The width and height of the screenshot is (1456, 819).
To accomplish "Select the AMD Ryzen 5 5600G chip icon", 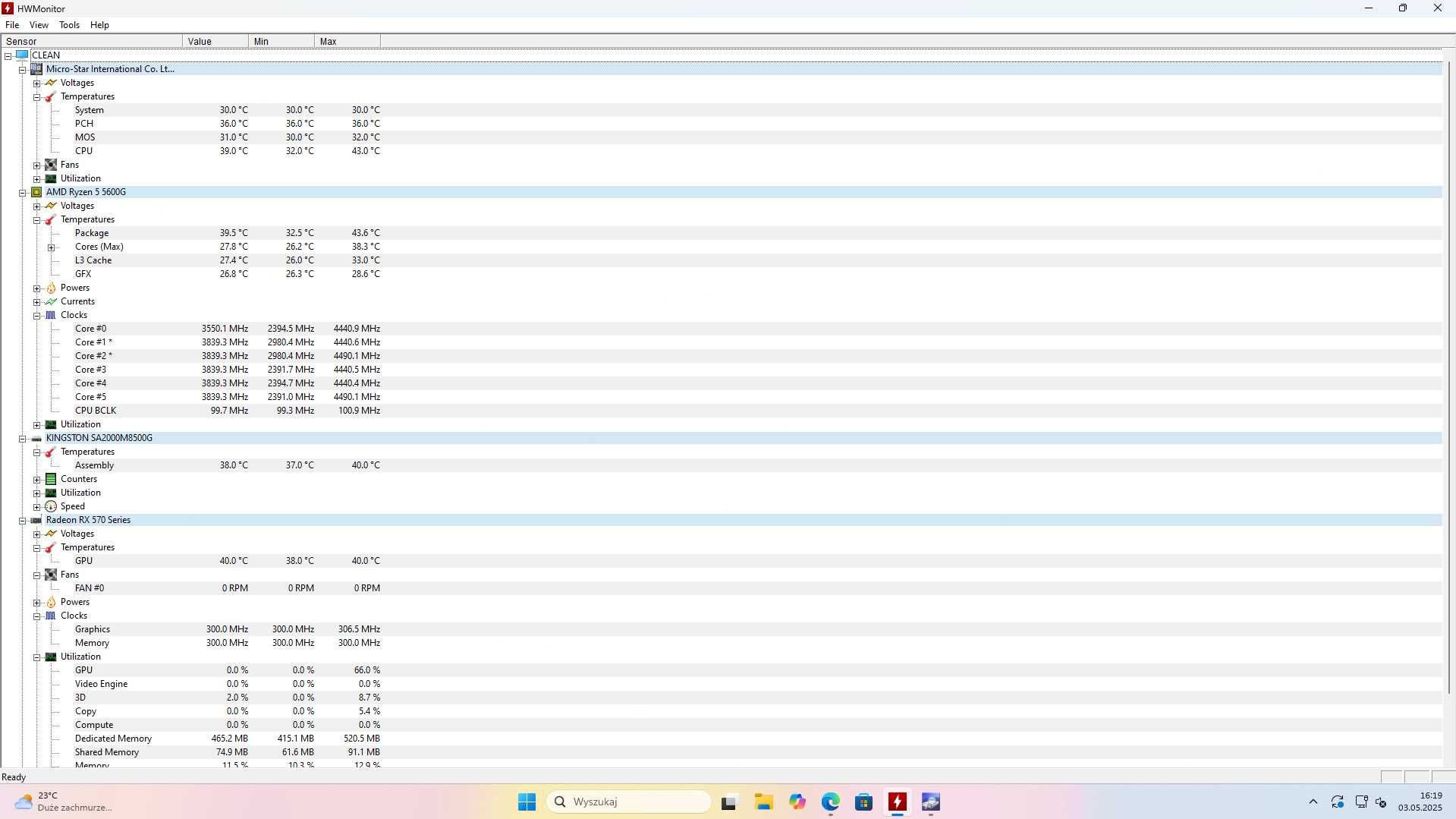I will (x=36, y=192).
